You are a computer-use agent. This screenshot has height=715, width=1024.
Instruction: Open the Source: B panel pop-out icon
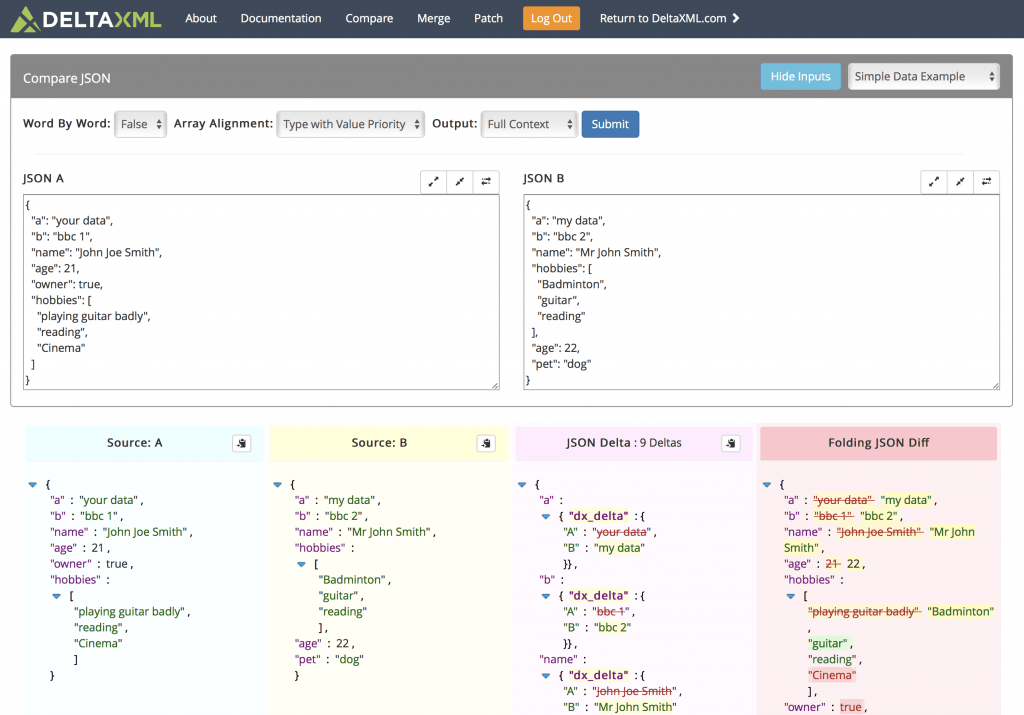coord(486,443)
